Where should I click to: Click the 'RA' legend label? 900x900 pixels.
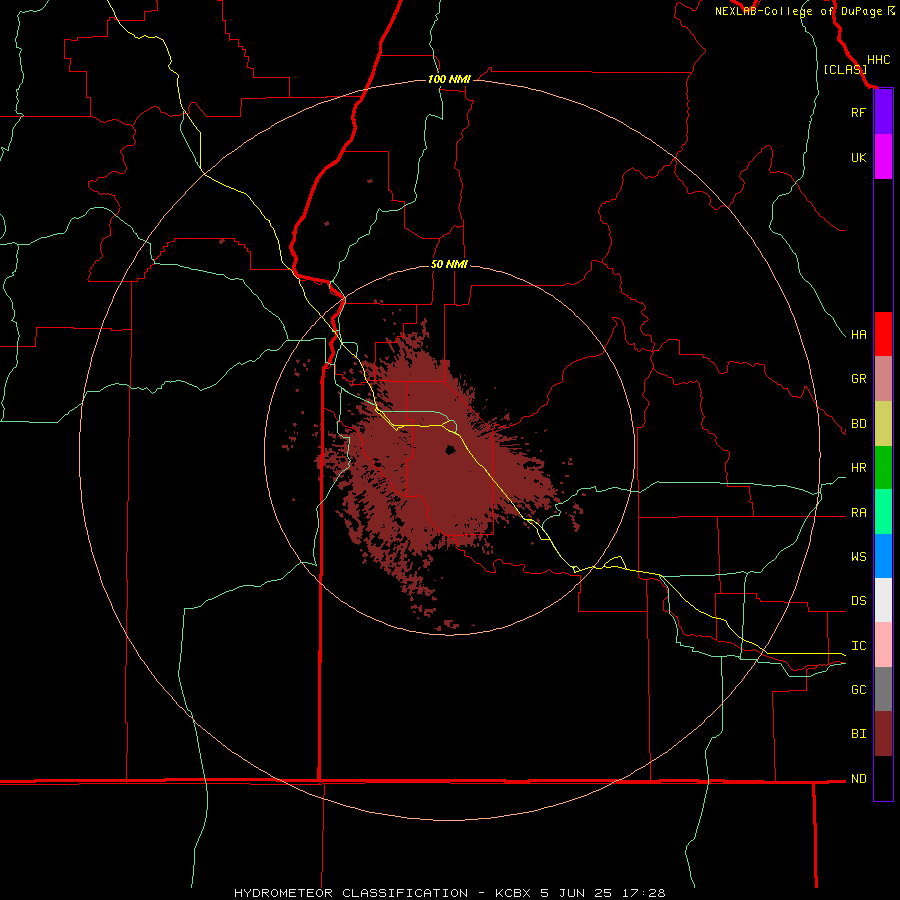point(858,513)
